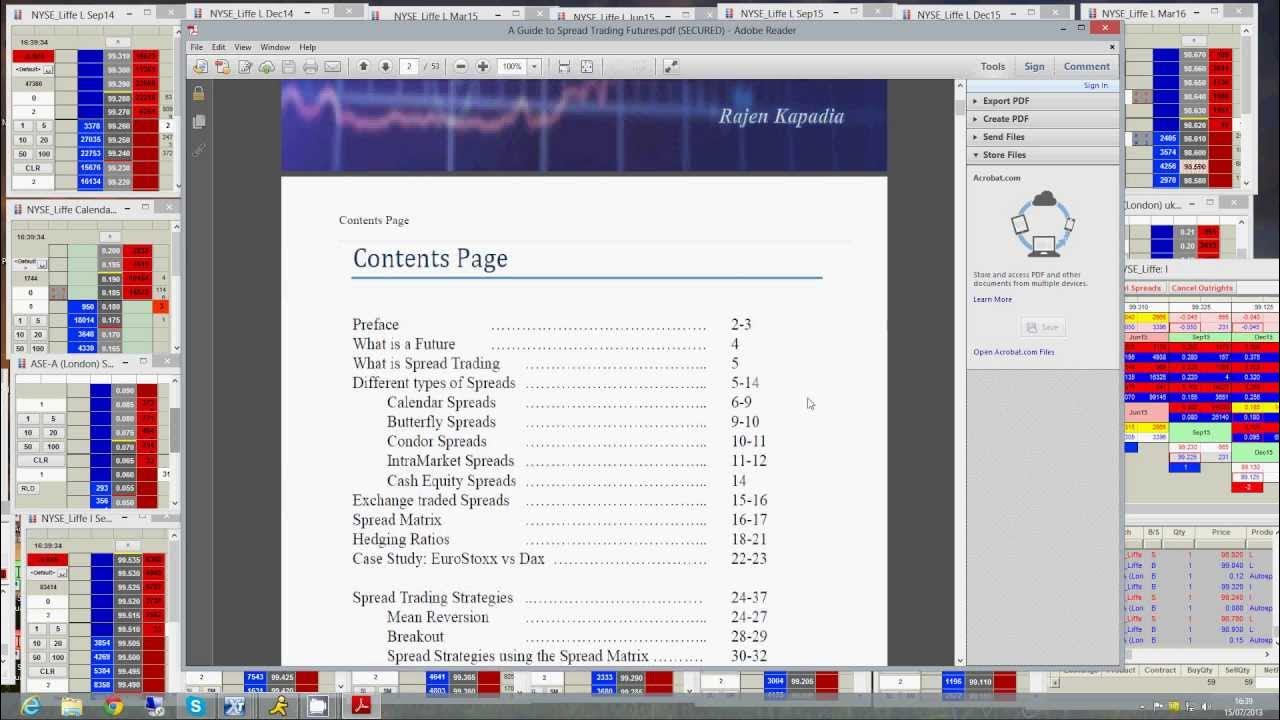The height and width of the screenshot is (720, 1280).
Task: Zoom in using the plus button
Action: click(x=483, y=66)
